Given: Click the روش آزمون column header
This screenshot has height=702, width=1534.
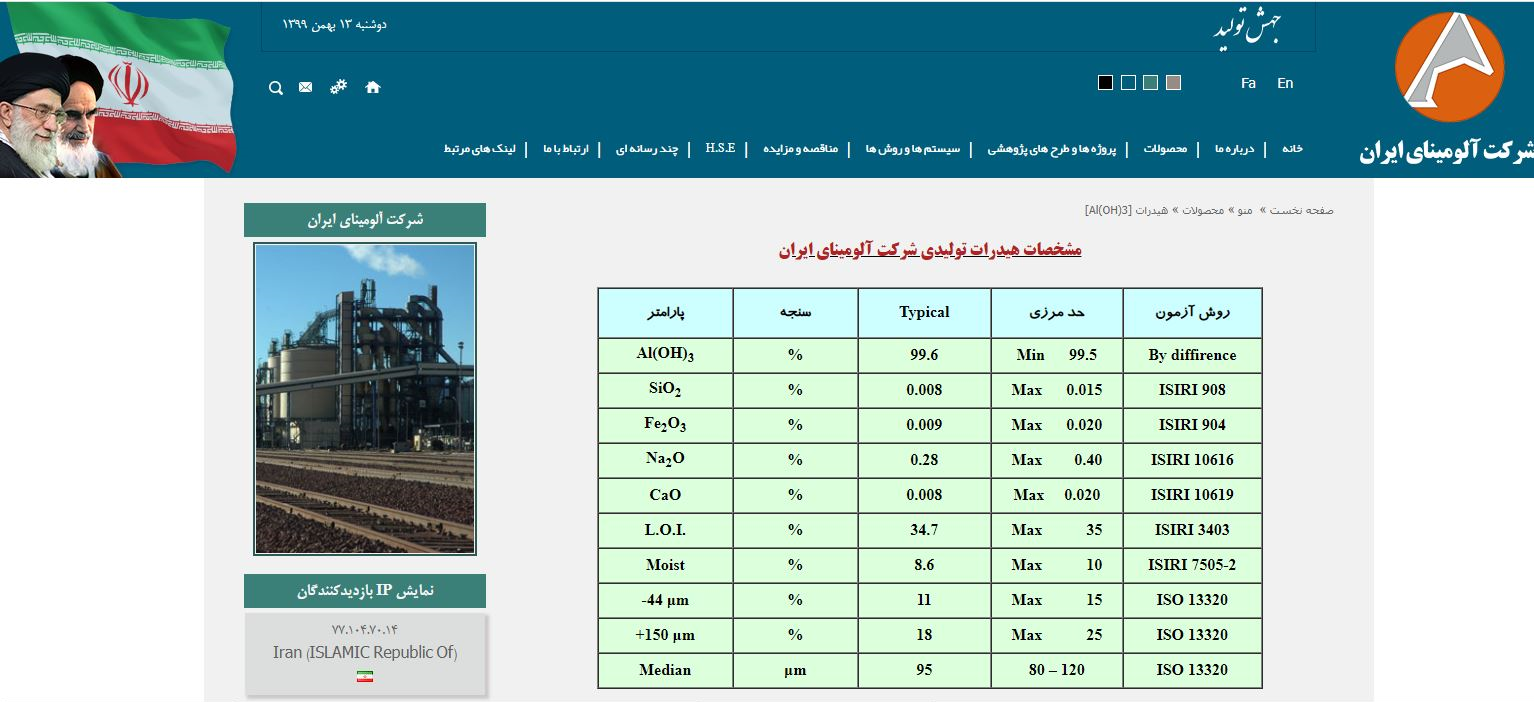Looking at the screenshot, I should 1192,312.
